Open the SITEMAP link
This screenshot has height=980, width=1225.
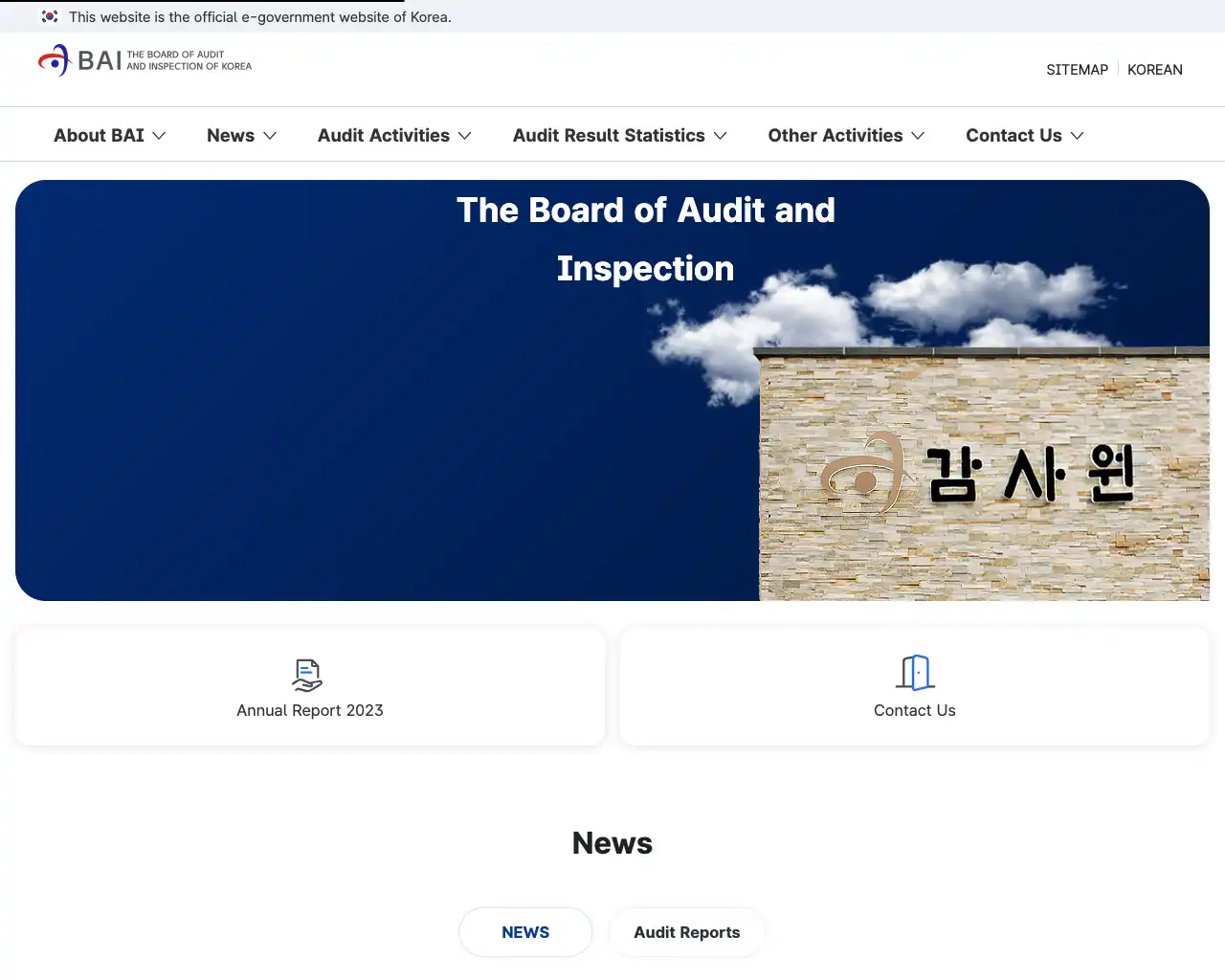coord(1077,70)
